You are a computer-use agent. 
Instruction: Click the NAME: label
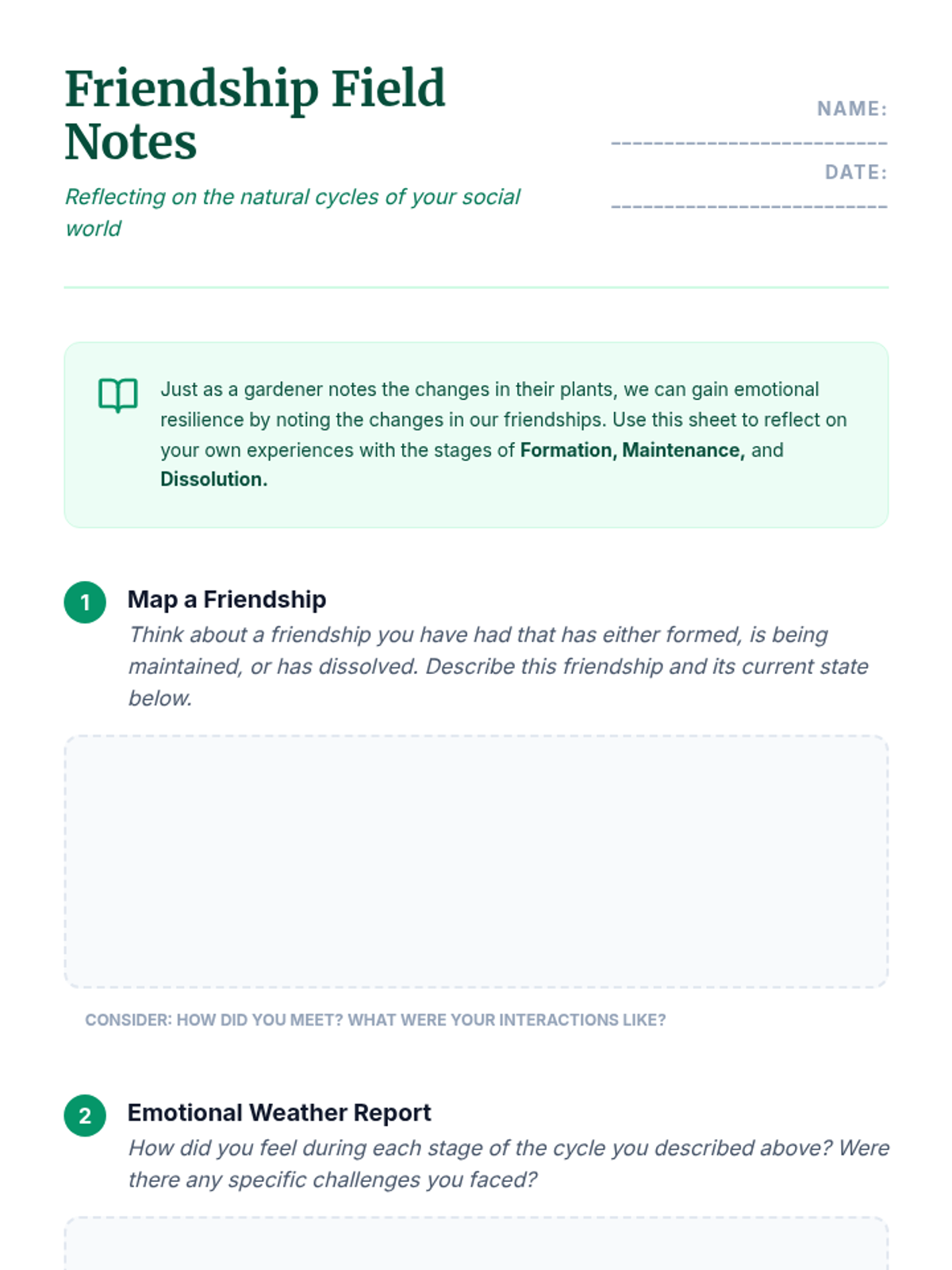tap(851, 109)
